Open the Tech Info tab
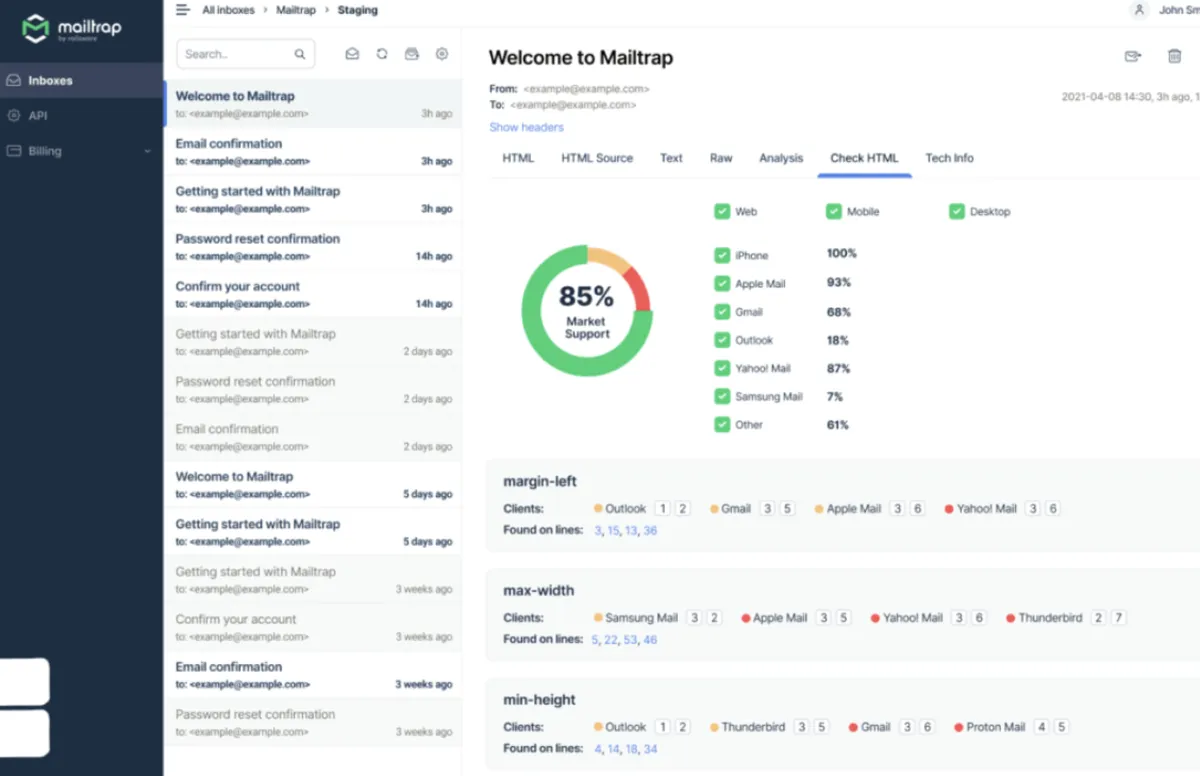Image resolution: width=1200 pixels, height=776 pixels. [x=949, y=158]
